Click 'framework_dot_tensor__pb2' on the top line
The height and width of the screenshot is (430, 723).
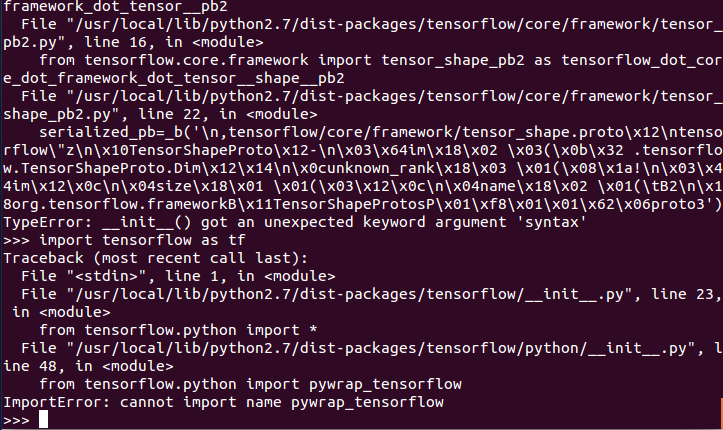click(115, 6)
